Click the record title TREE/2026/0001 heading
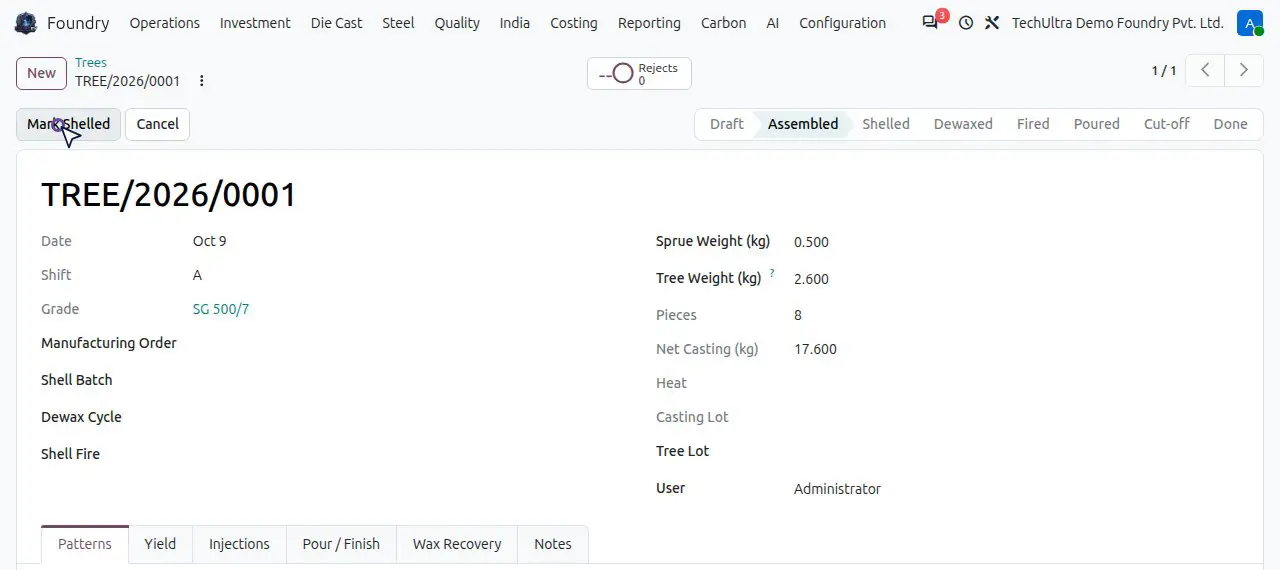Screen dimensions: 1280x570 [x=169, y=194]
